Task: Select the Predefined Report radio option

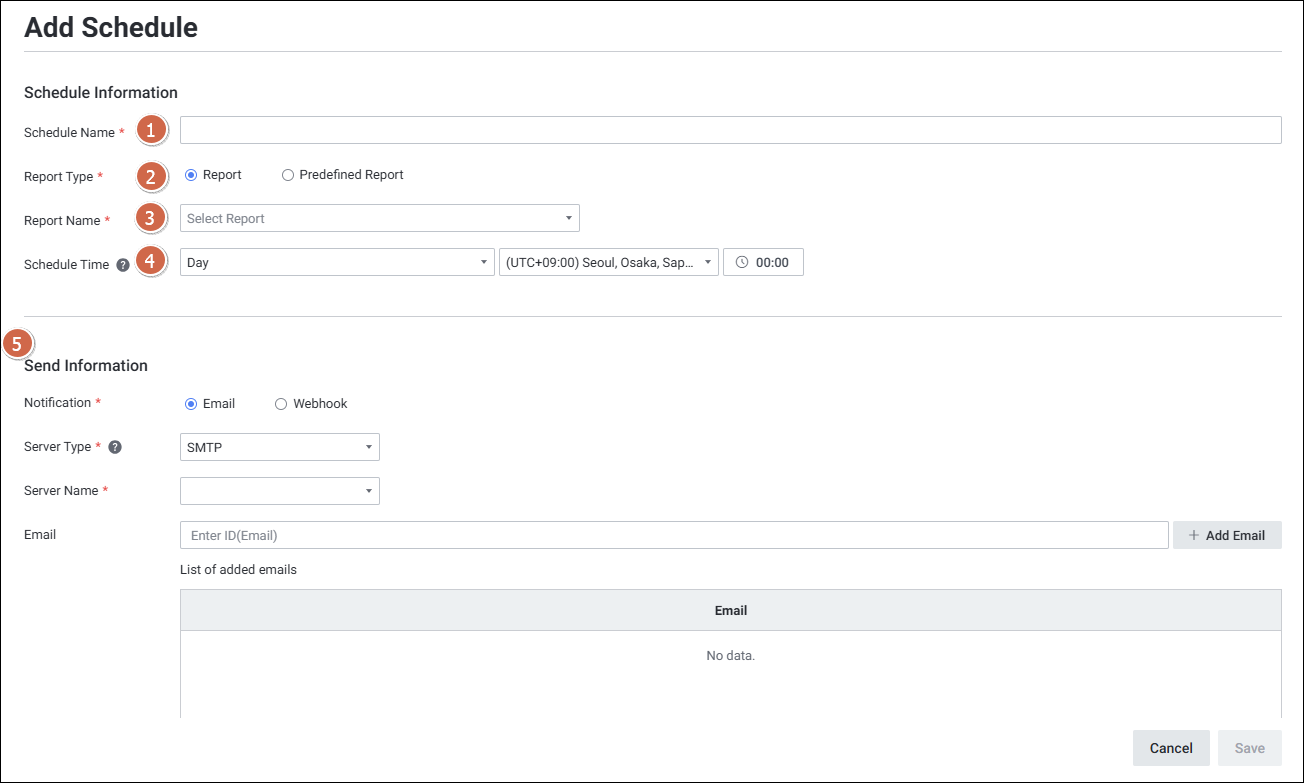Action: [288, 175]
